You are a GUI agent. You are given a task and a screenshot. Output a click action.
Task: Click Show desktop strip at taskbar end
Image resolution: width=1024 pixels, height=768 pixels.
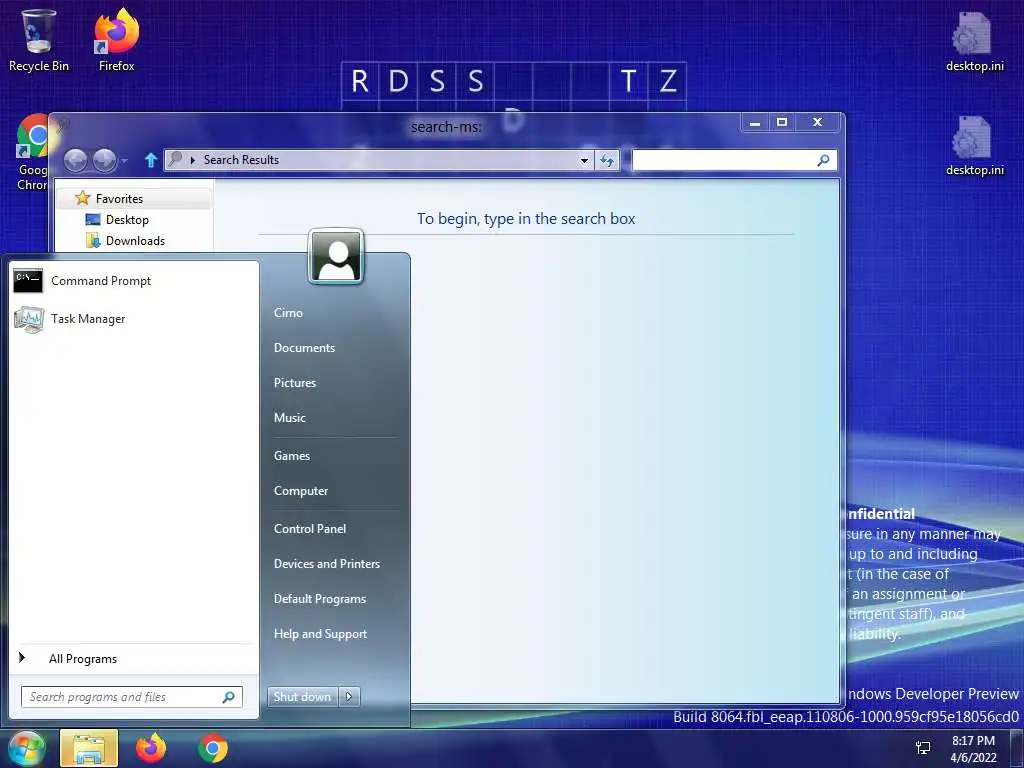click(x=1019, y=748)
